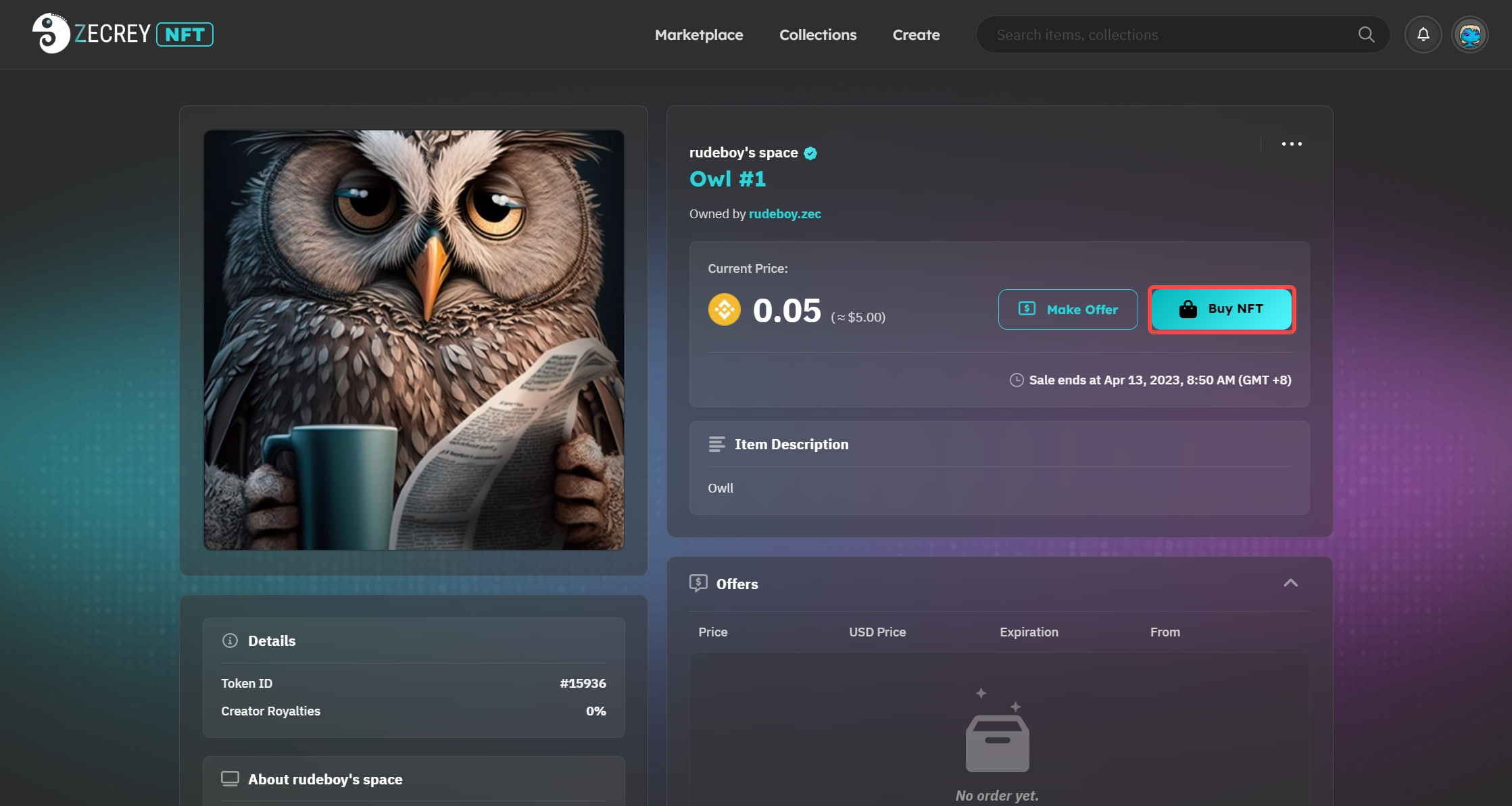
Task: Click the Zecrey chameleon logo icon
Action: coord(51,34)
